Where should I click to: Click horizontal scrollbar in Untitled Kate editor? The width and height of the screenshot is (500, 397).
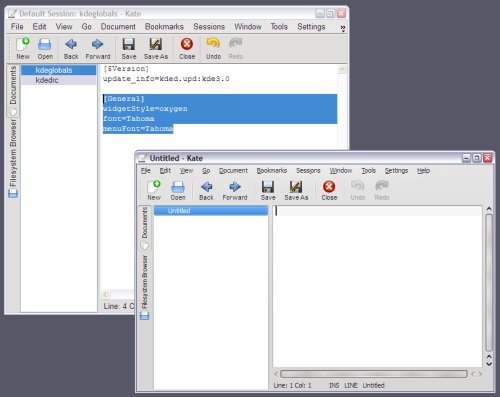click(374, 374)
